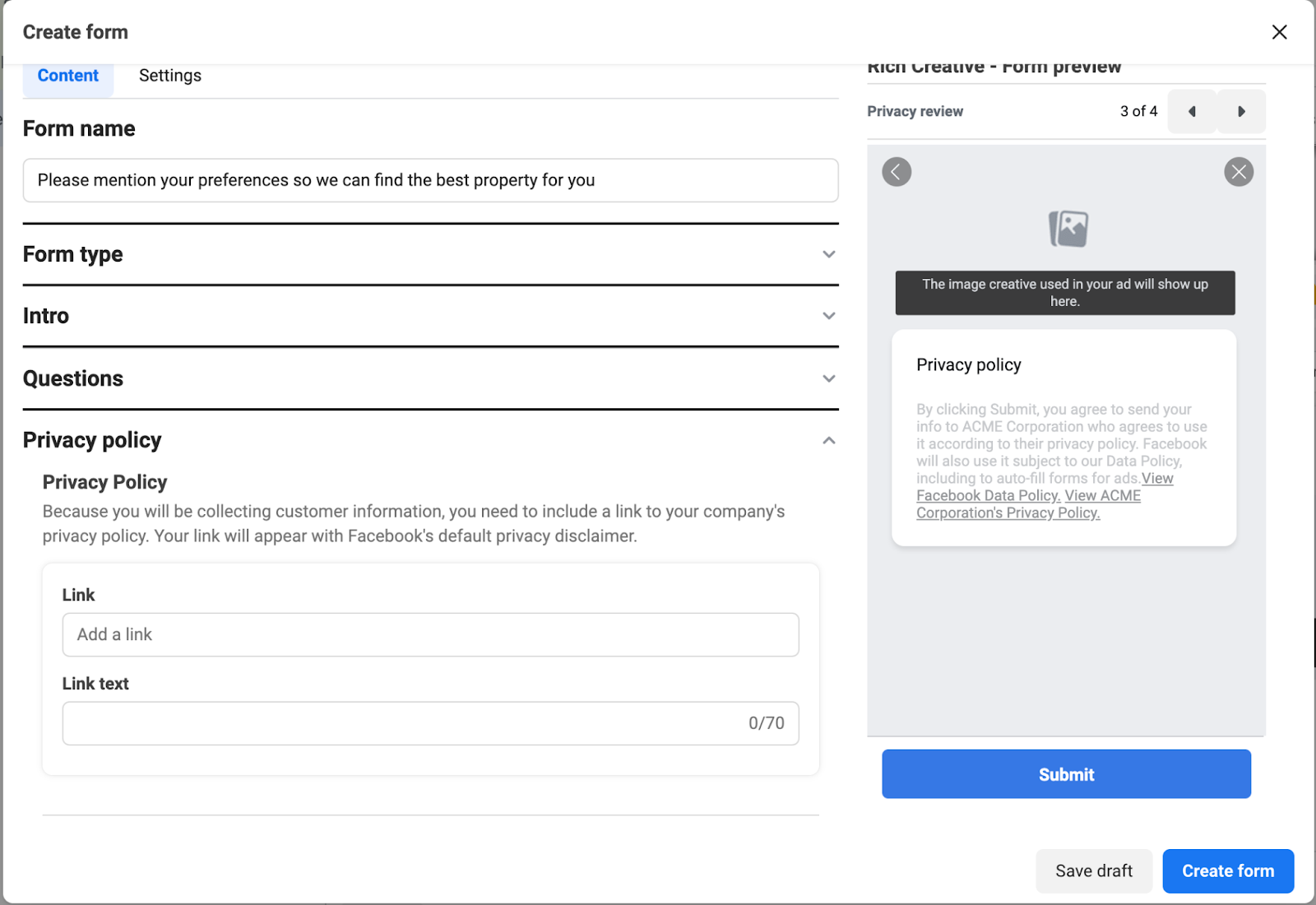Click the back arrow in phone preview
Image resolution: width=1316 pixels, height=905 pixels.
[897, 172]
